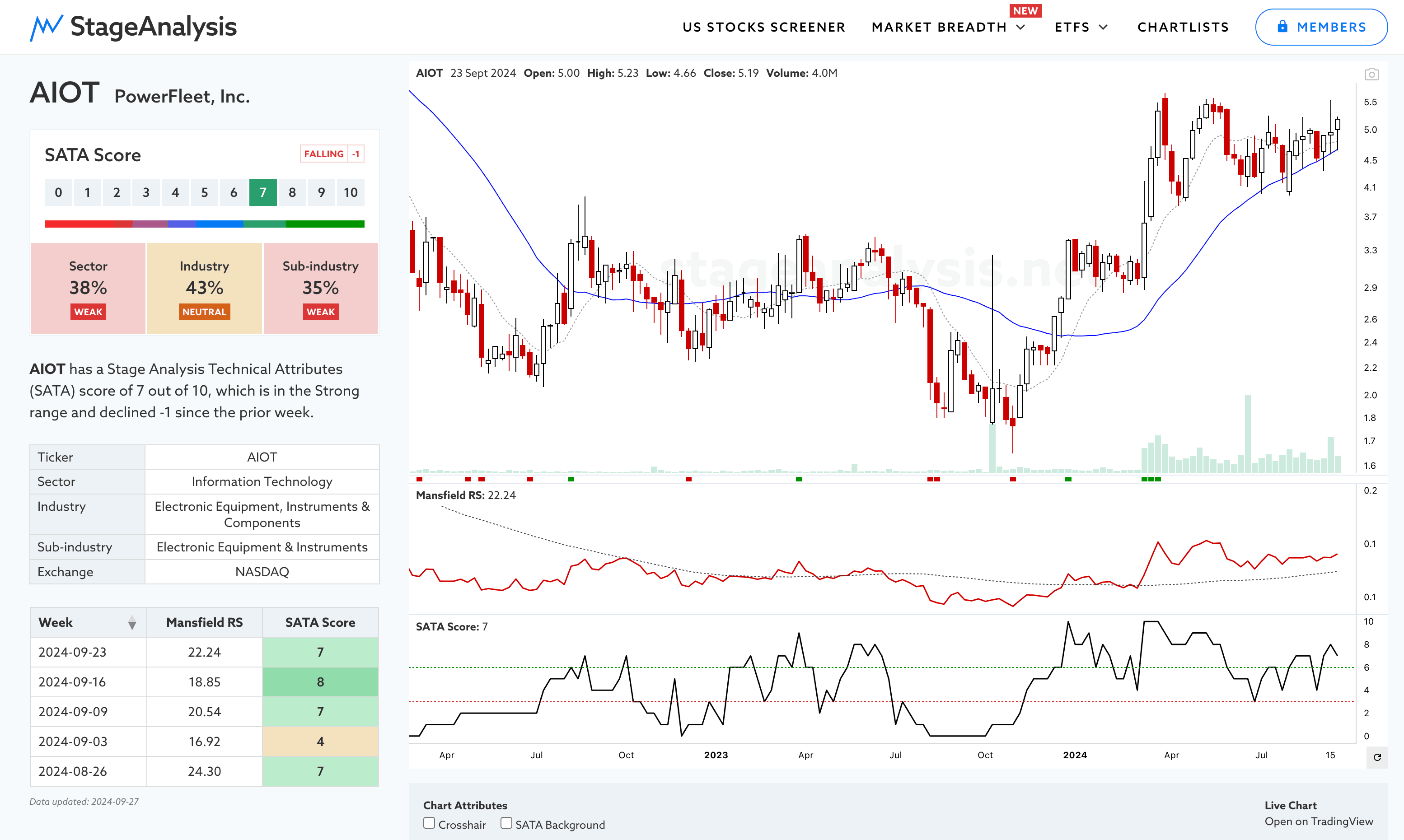Open the Market Breadth menu item

(x=939, y=27)
